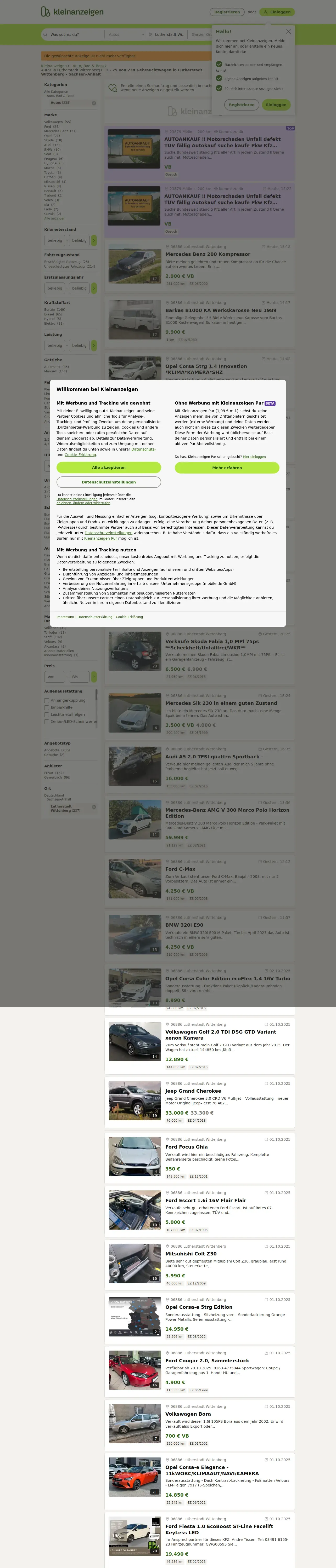Image resolution: width=336 pixels, height=1568 pixels.
Task: Open the Mitsubishi Colt Z30 listing
Action: click(191, 1254)
